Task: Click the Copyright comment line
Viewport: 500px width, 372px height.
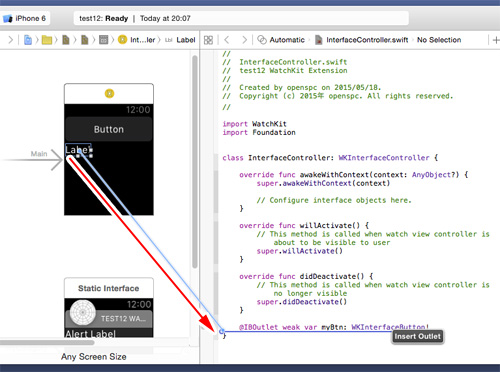Action: coord(338,96)
